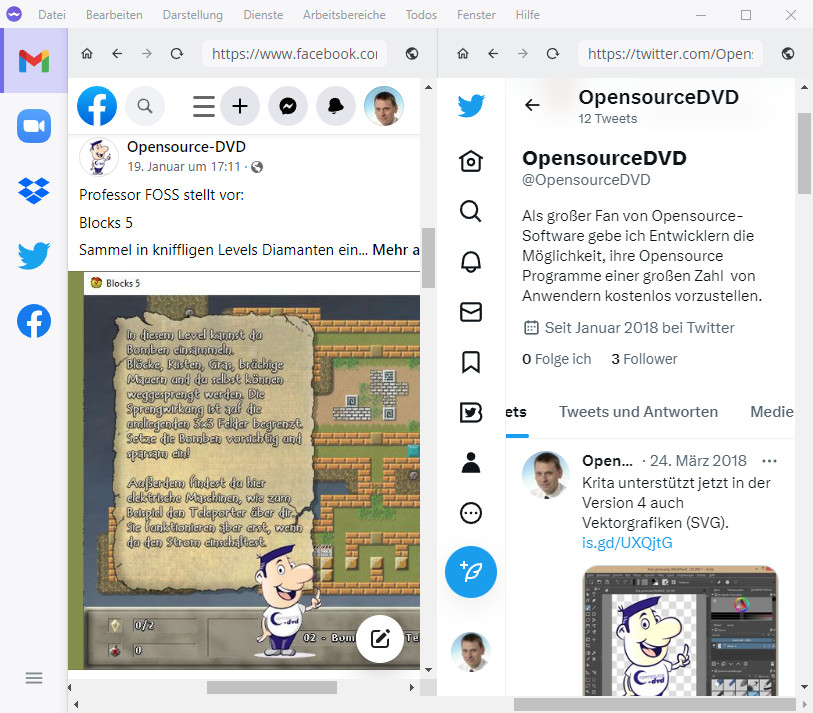Click Twitter bookmarks icon
The width and height of the screenshot is (813, 713).
pyautogui.click(x=470, y=362)
